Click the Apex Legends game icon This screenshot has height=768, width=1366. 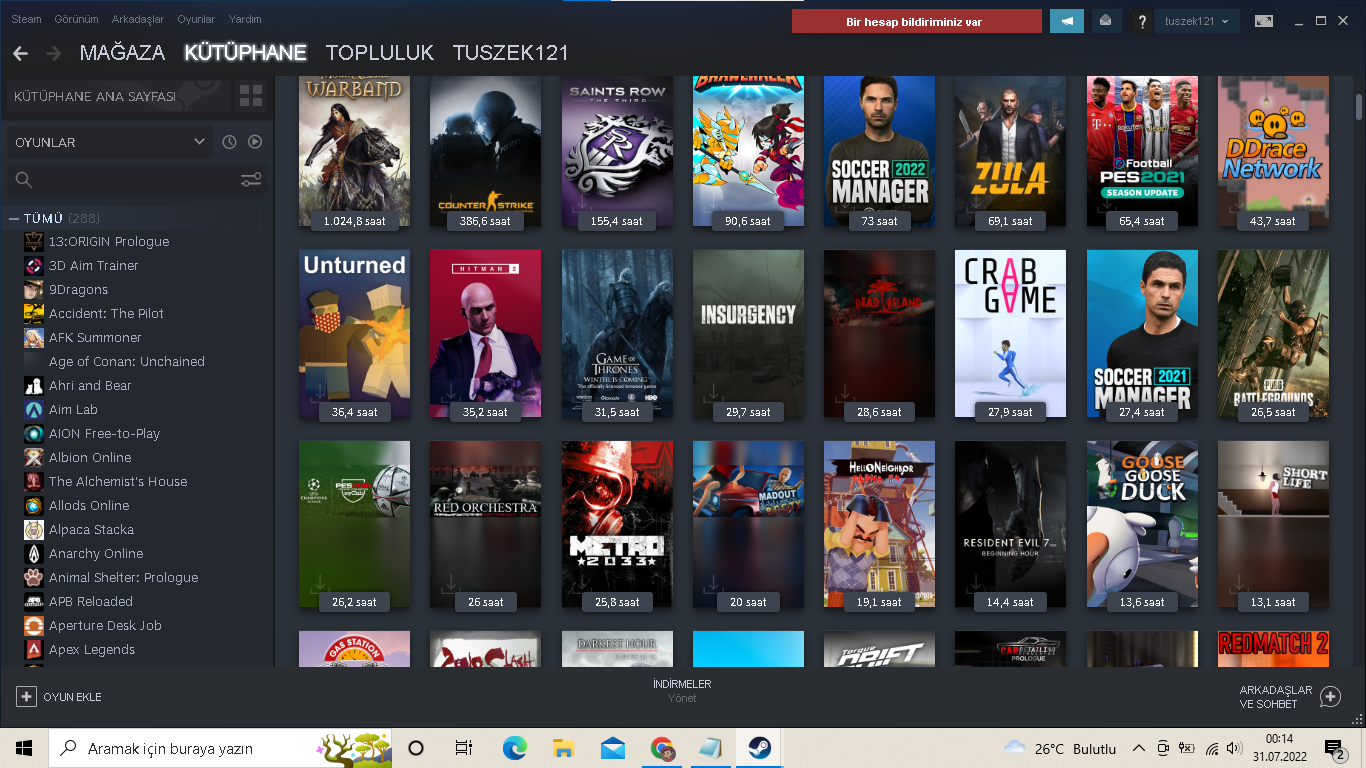pyautogui.click(x=34, y=650)
